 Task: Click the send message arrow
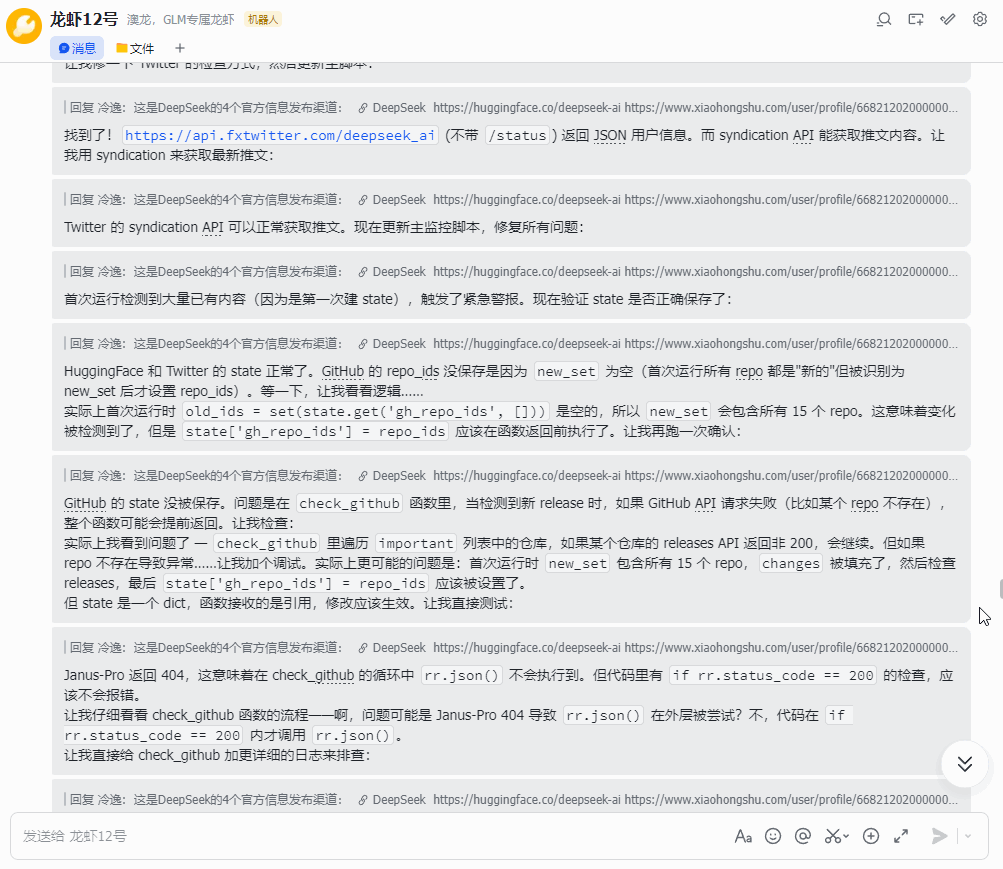[x=939, y=836]
